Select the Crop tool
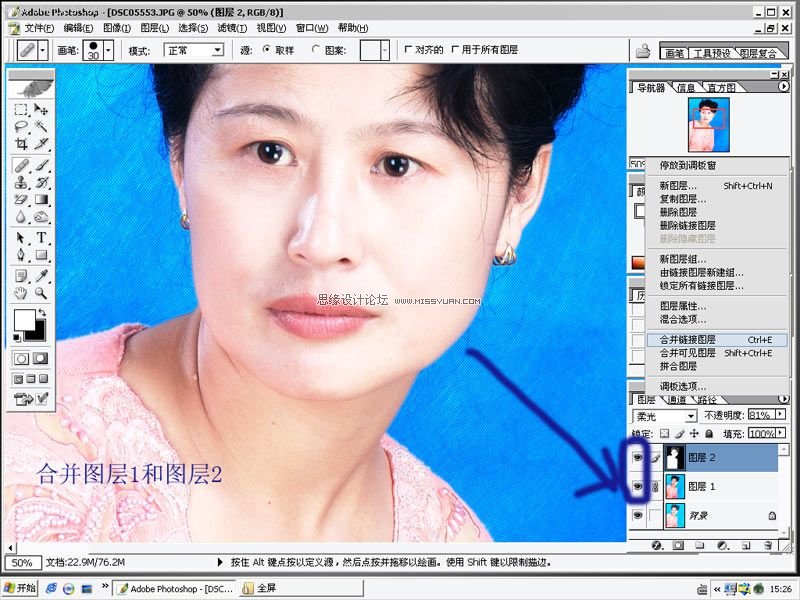 point(21,143)
